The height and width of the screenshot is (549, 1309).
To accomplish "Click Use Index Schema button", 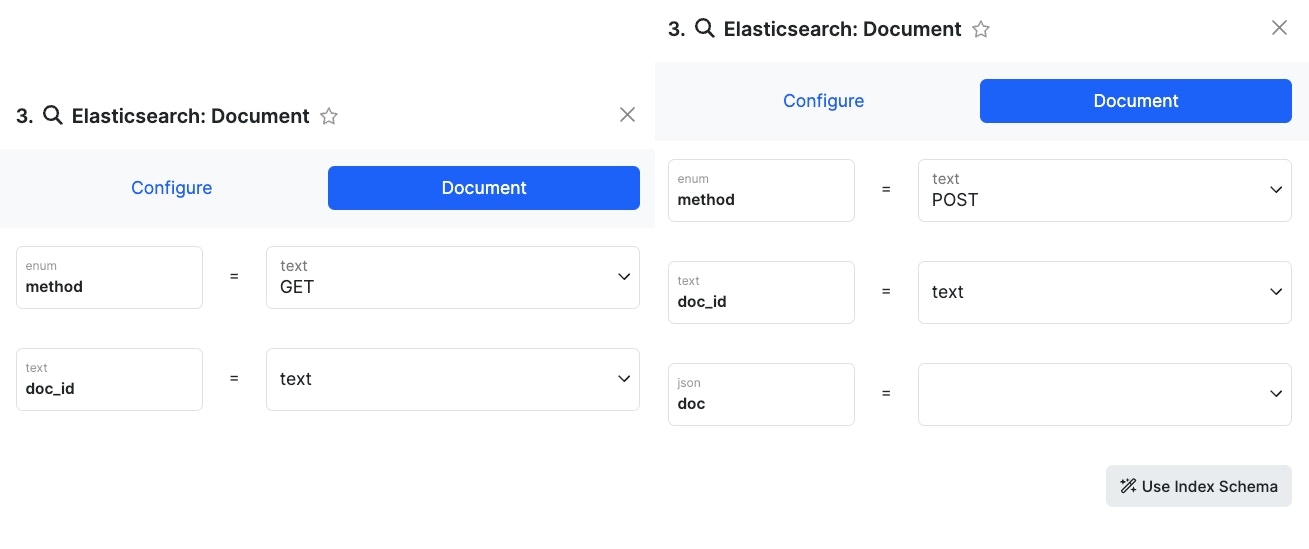I will pos(1199,486).
